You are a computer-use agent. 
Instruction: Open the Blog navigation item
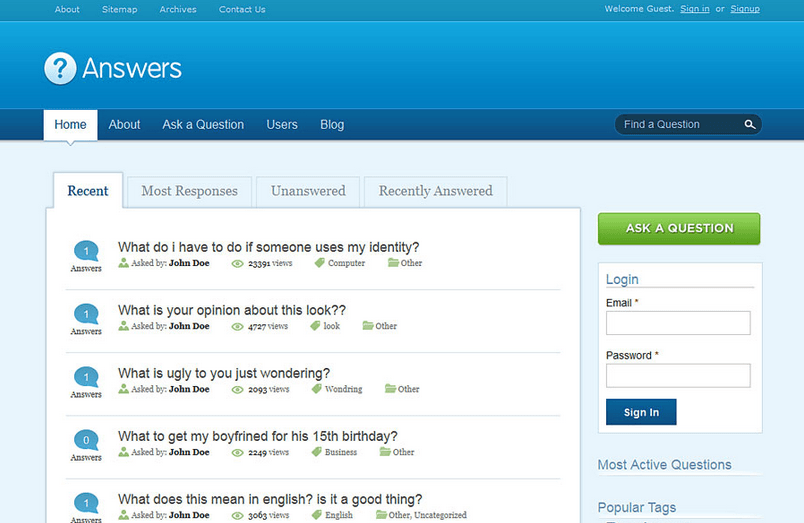pyautogui.click(x=332, y=125)
